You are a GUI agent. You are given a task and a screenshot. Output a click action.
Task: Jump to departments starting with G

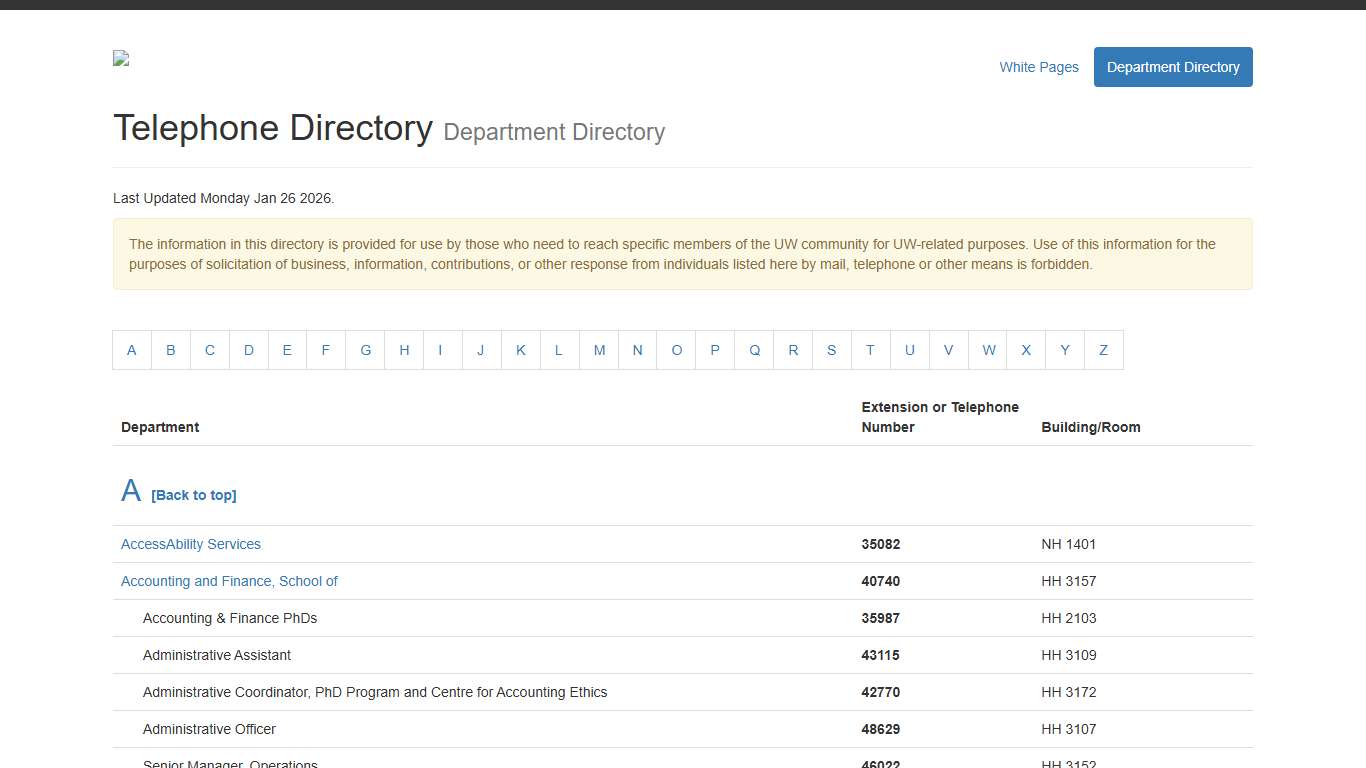(365, 350)
